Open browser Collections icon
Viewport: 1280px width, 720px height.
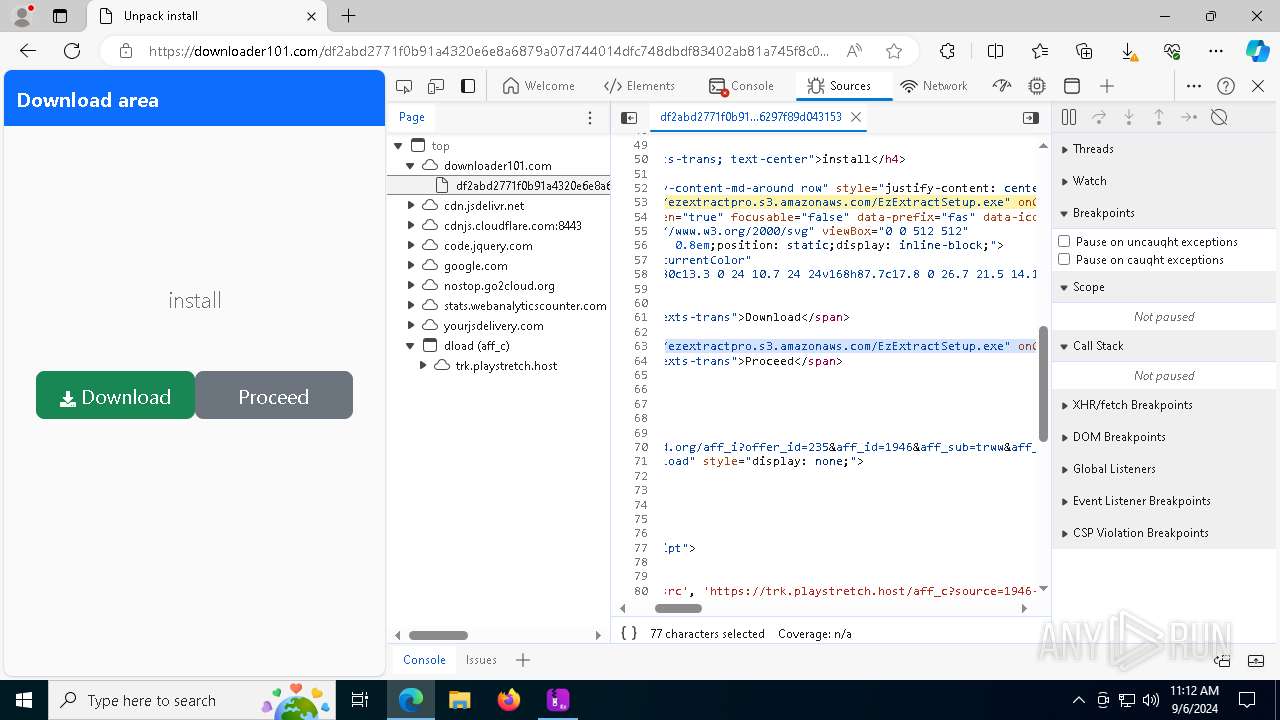[1084, 51]
